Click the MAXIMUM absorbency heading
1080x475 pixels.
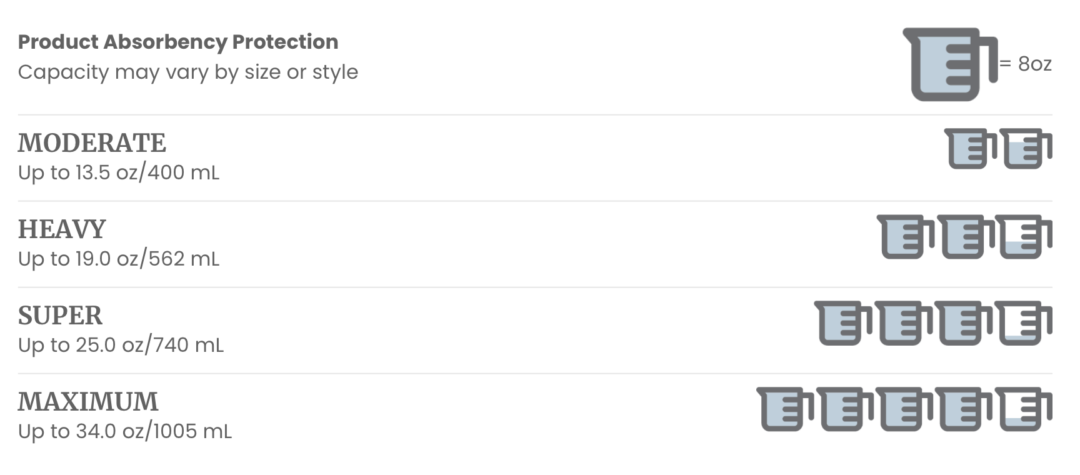[88, 402]
